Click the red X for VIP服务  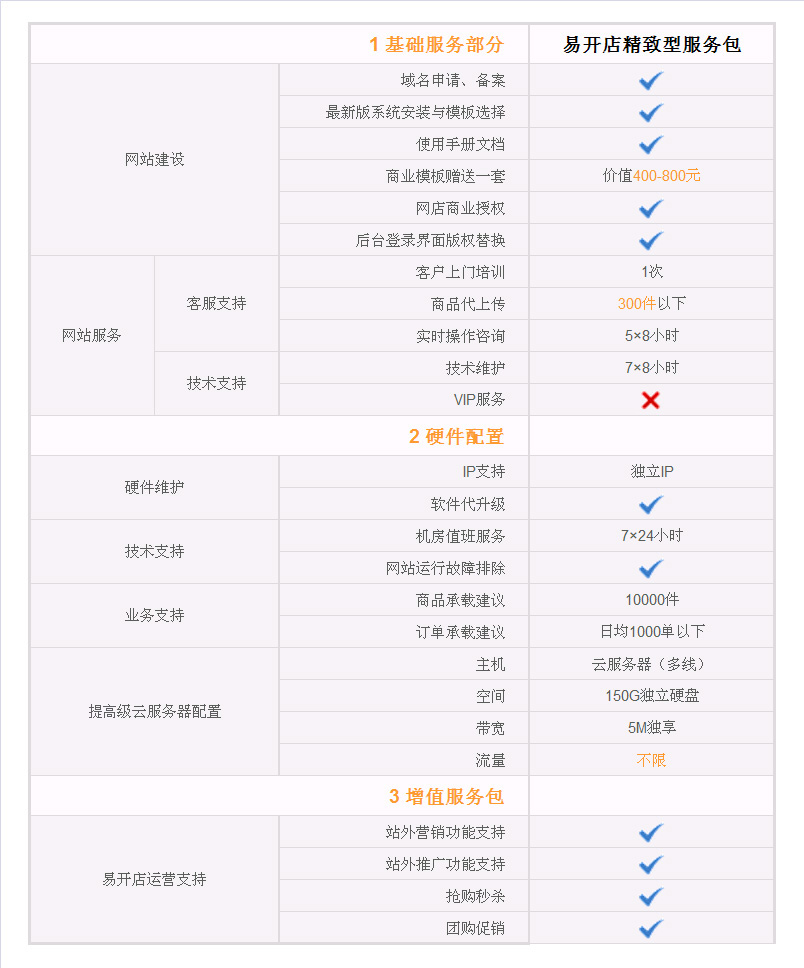tap(651, 400)
